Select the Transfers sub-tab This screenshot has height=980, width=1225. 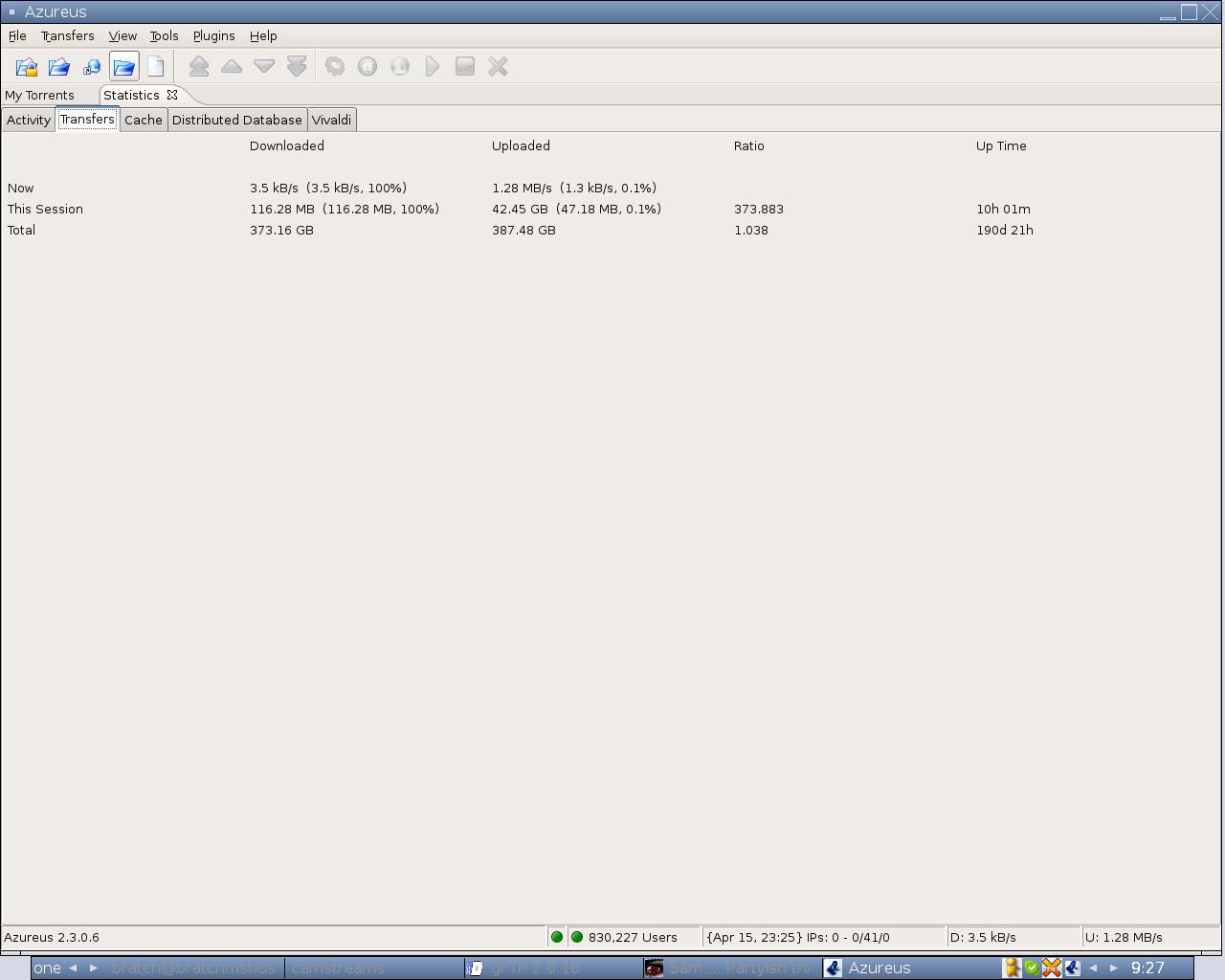87,119
